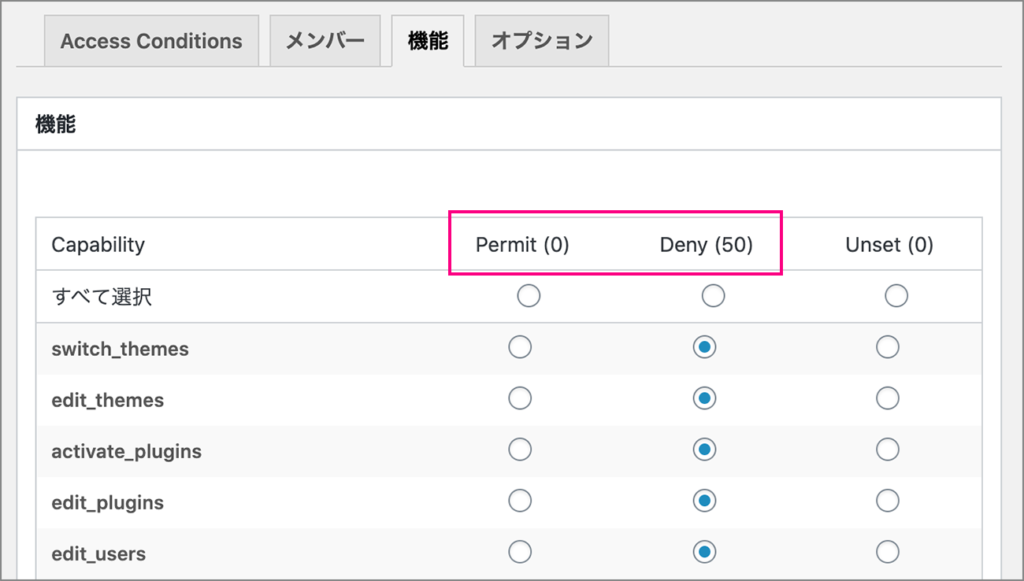Viewport: 1024px width, 581px height.
Task: Select Unset for すべて選択 row
Action: coord(896,296)
